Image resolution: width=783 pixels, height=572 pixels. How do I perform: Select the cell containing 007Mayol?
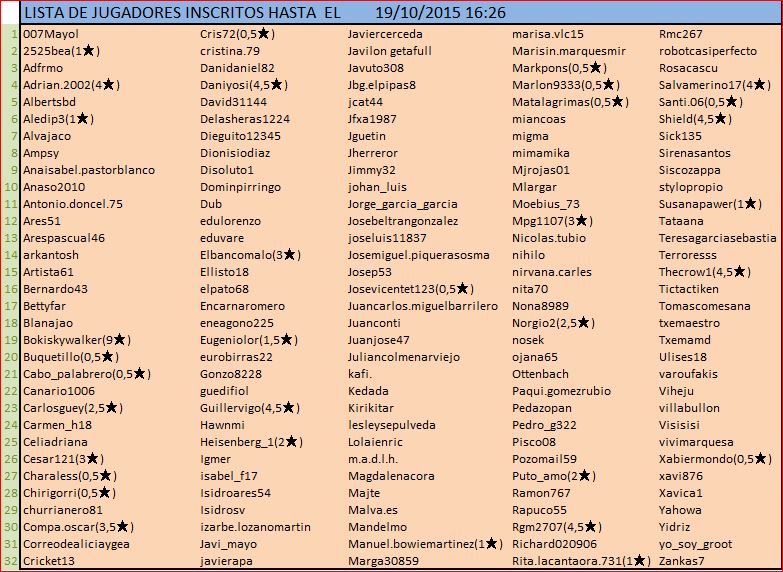(x=50, y=33)
